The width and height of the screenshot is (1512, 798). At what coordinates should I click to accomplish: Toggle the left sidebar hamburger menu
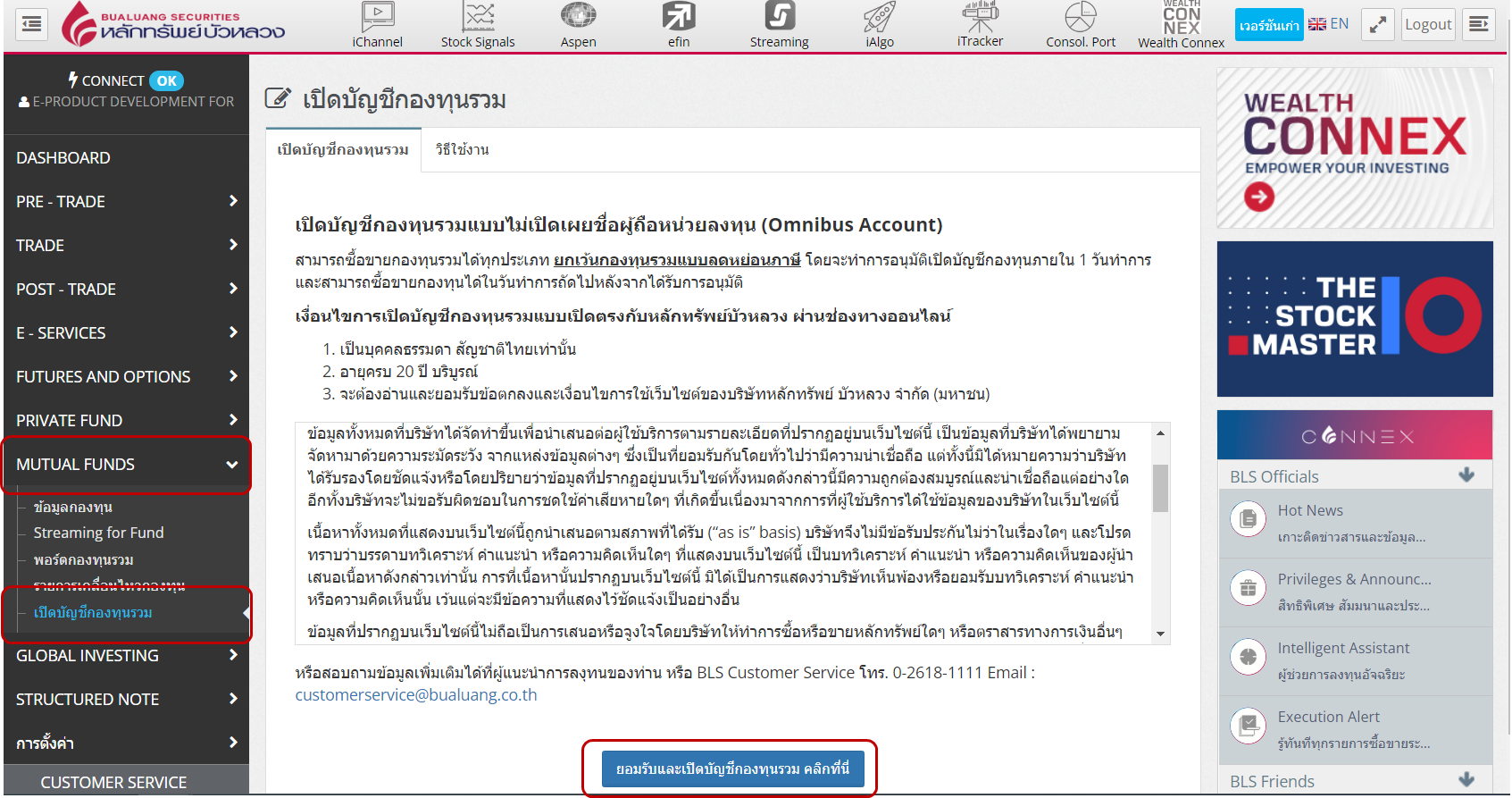coord(31,24)
